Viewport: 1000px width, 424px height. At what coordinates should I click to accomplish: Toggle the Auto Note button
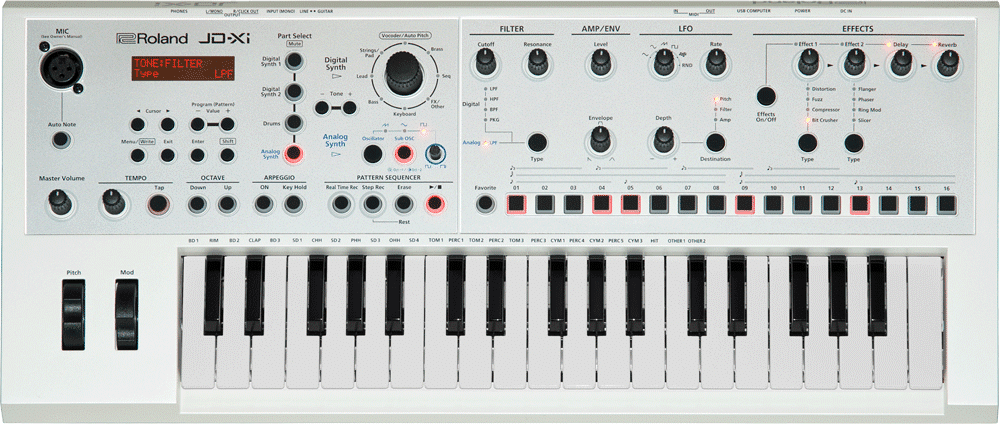61,140
